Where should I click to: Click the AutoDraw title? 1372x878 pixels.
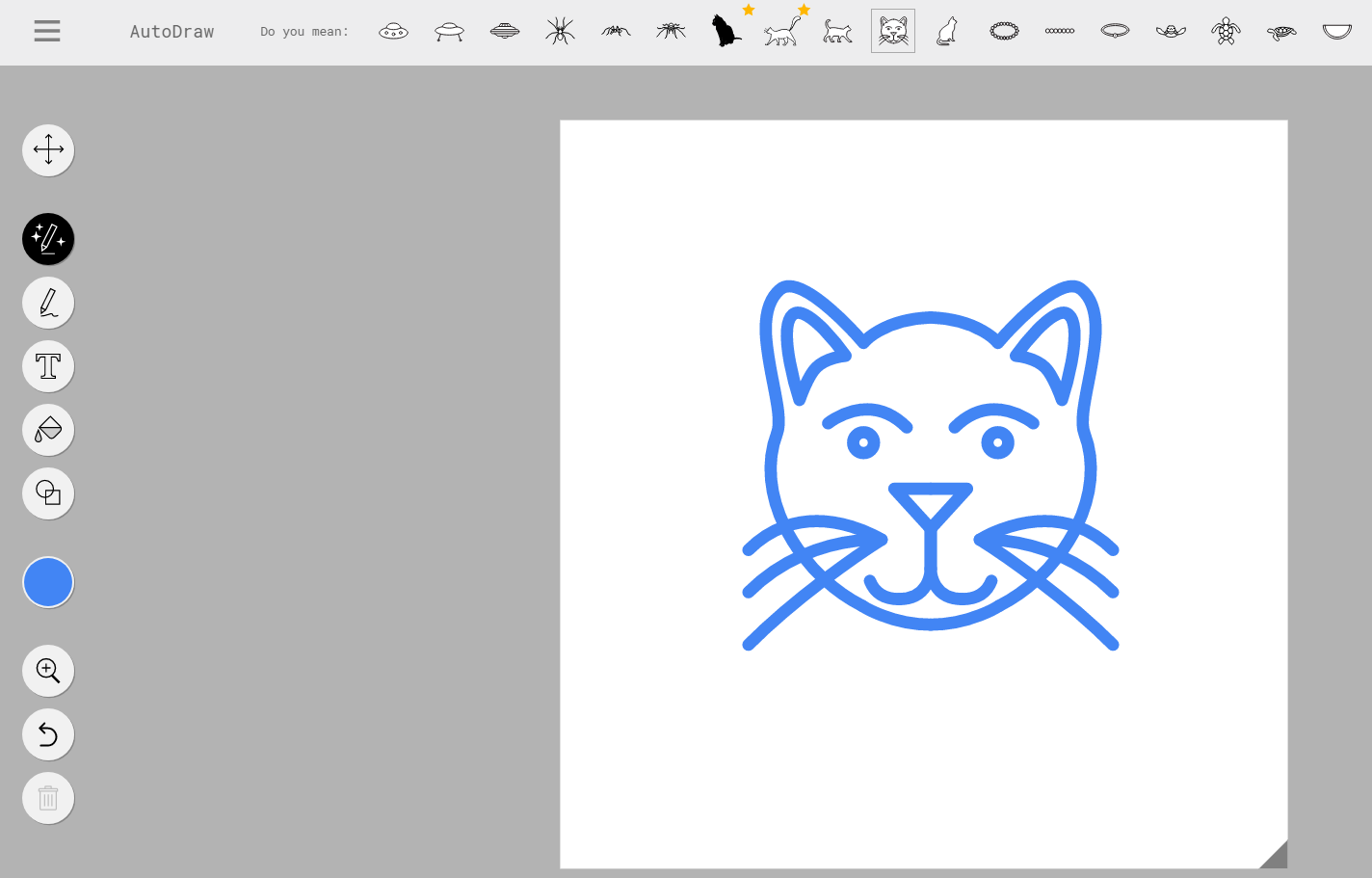[171, 32]
